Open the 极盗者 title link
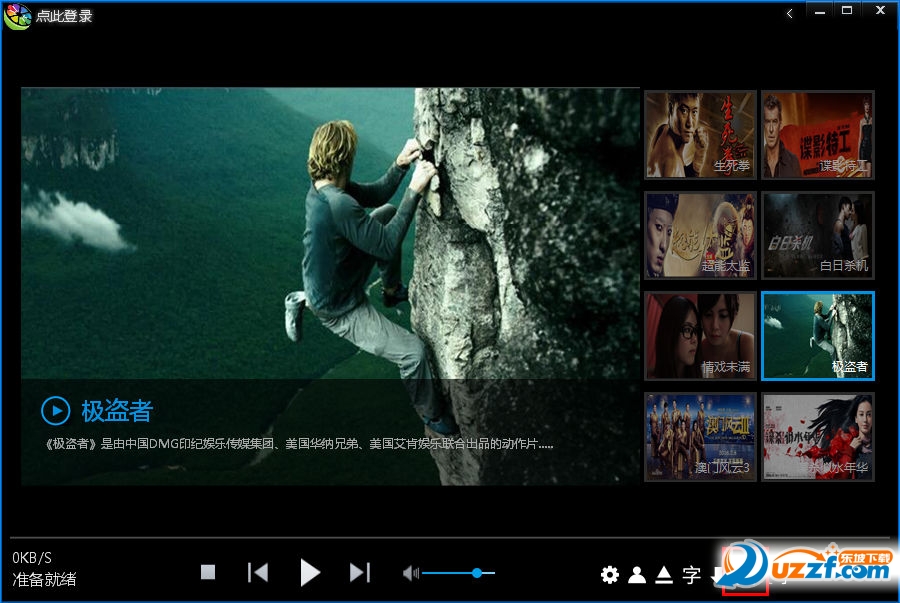Image resolution: width=900 pixels, height=603 pixels. [117, 411]
